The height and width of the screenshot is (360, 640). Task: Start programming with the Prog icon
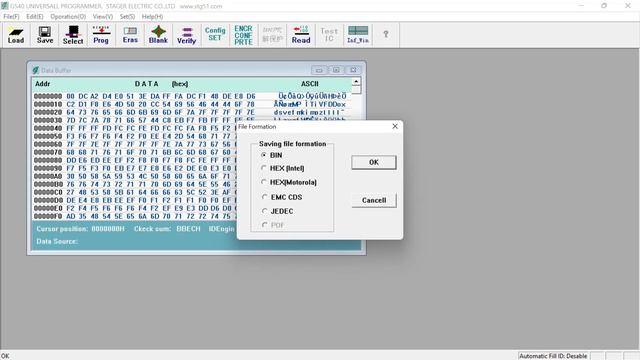[101, 35]
